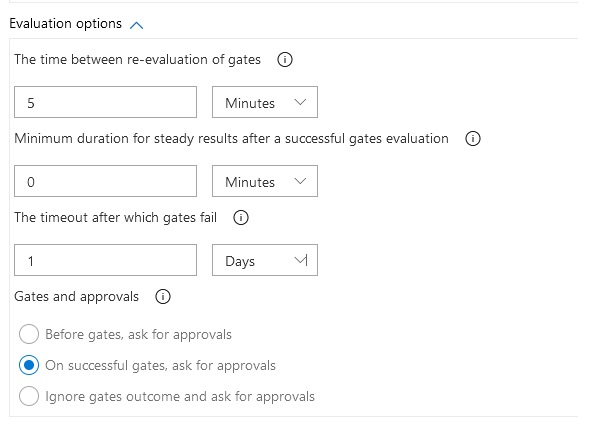The image size is (593, 427).
Task: Show info for gates timeout setting
Action: coord(241,217)
